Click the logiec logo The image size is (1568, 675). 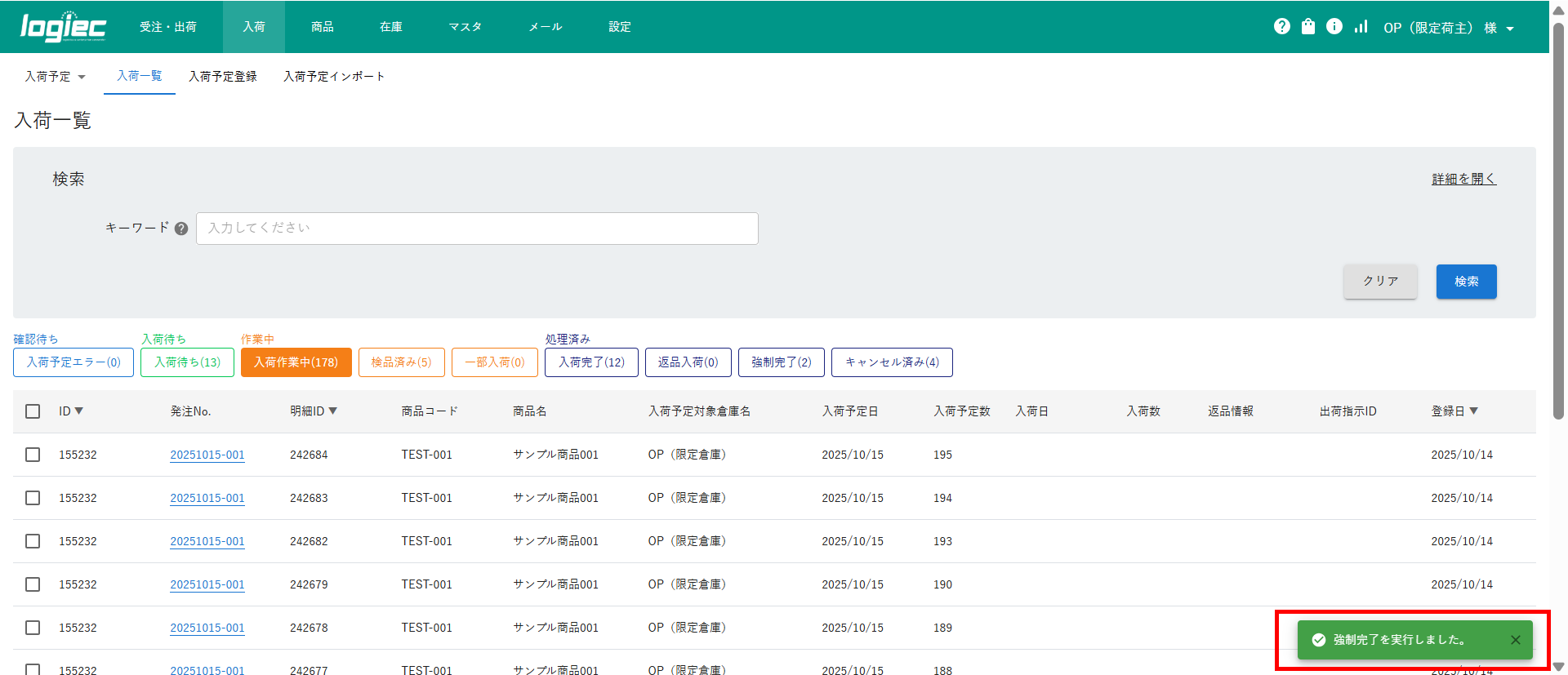[x=63, y=27]
